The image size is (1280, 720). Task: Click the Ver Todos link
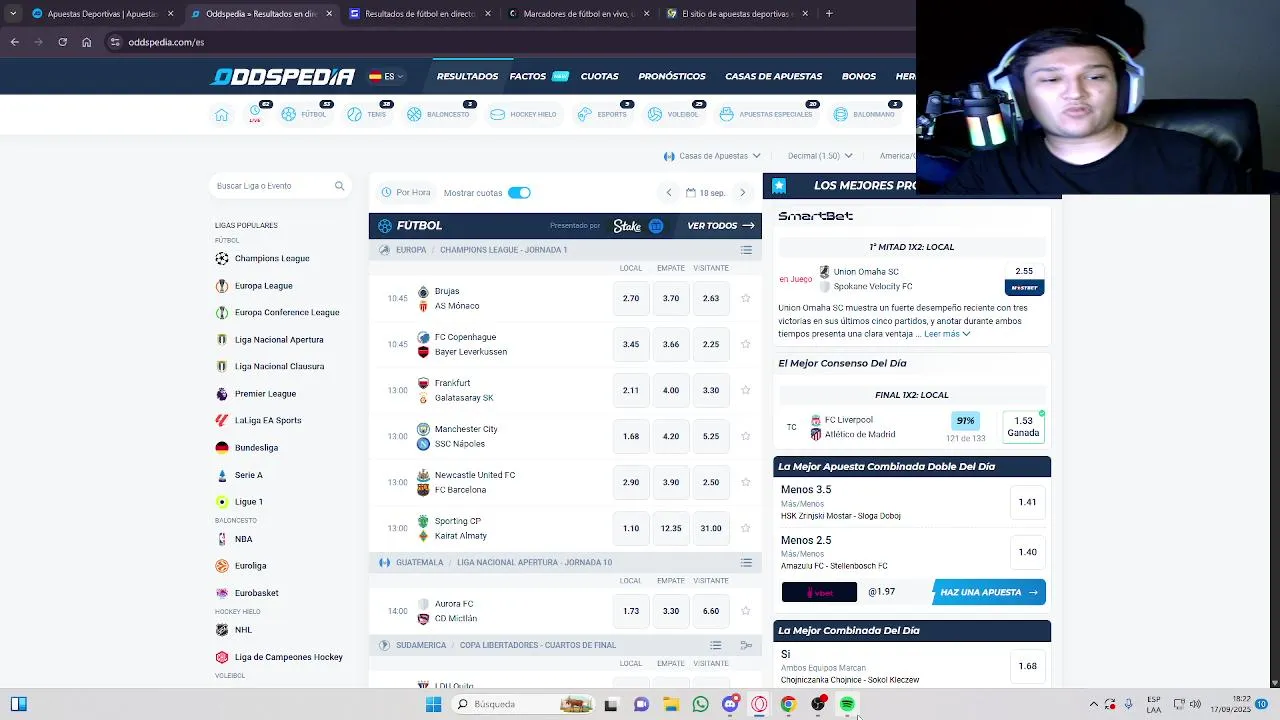pyautogui.click(x=721, y=226)
